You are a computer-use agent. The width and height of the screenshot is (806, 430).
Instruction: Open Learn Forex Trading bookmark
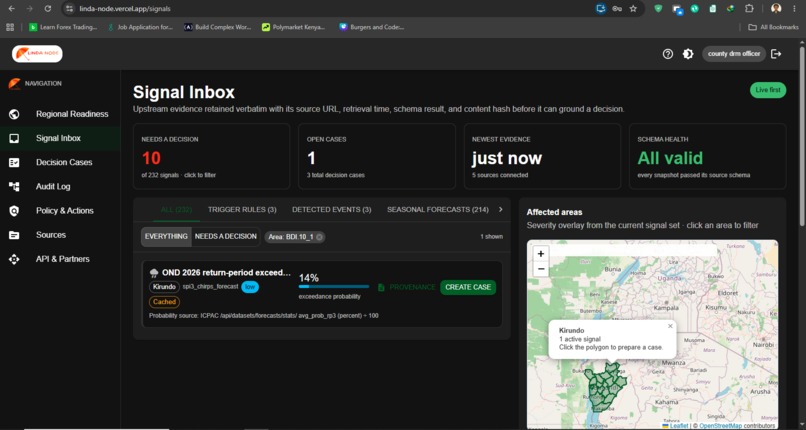coord(63,27)
